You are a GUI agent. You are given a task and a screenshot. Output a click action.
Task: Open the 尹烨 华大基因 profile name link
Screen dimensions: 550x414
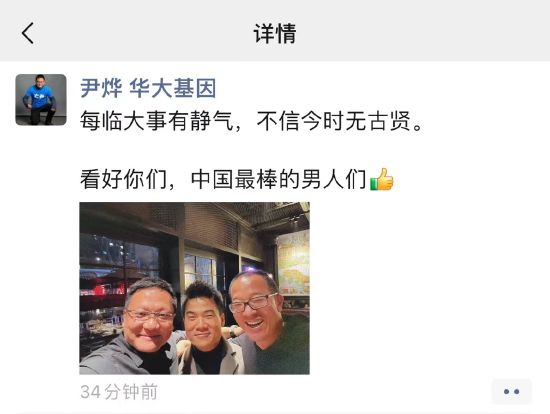click(x=148, y=88)
